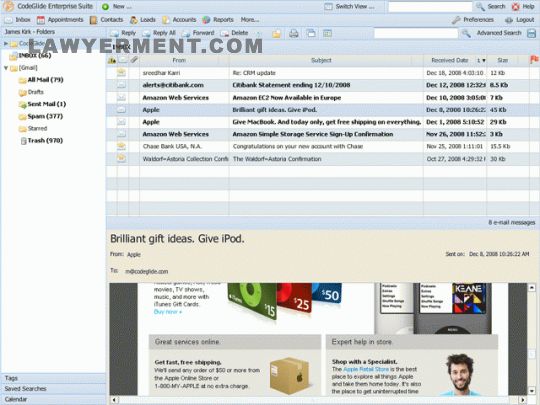This screenshot has width=540, height=405.
Task: Follow the Apple Retail Store link
Action: pos(366,369)
